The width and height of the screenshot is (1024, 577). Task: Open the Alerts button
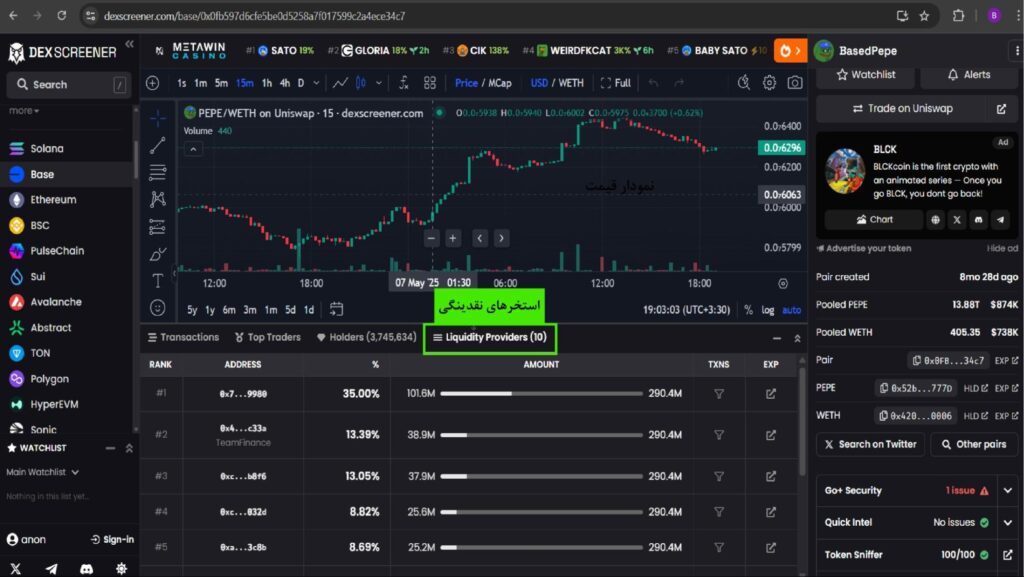[x=969, y=75]
